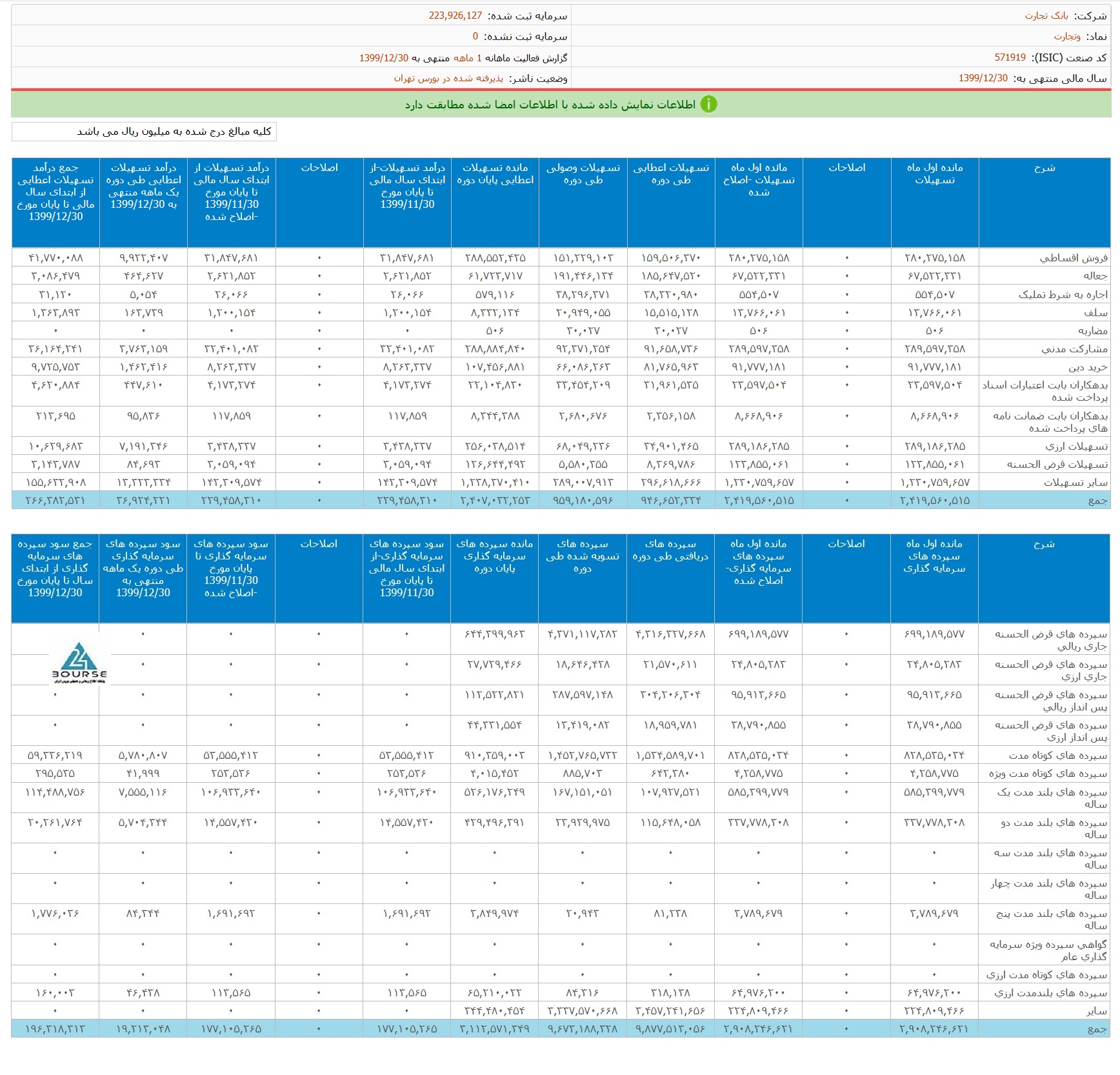The width and height of the screenshot is (1120, 1075).
Task: Click the settled deposits total ۹,۶۷۳,۱۸۸,۳۲۸
Action: coord(583,1029)
